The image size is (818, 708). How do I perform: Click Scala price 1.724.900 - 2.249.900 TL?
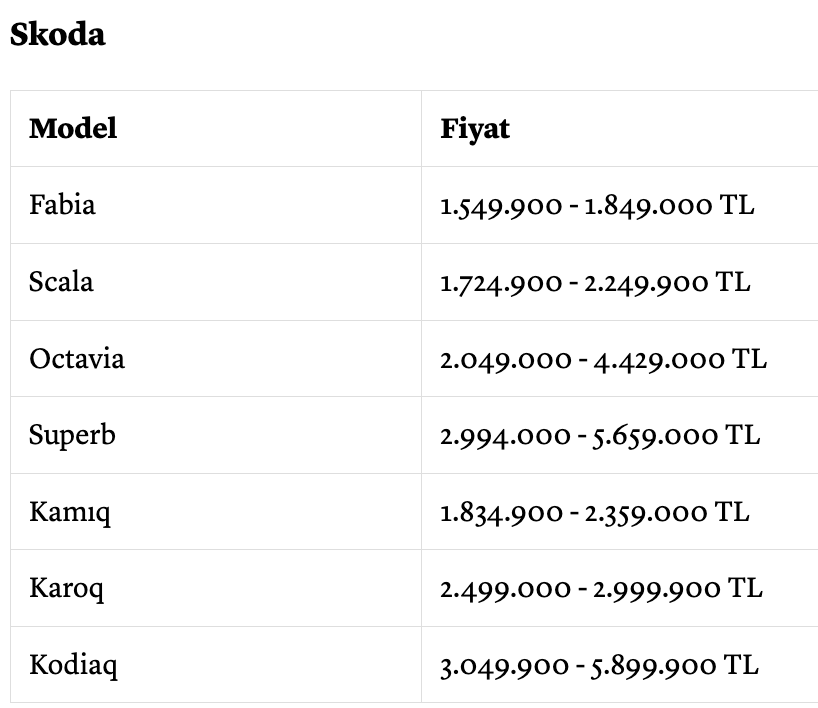tap(595, 283)
